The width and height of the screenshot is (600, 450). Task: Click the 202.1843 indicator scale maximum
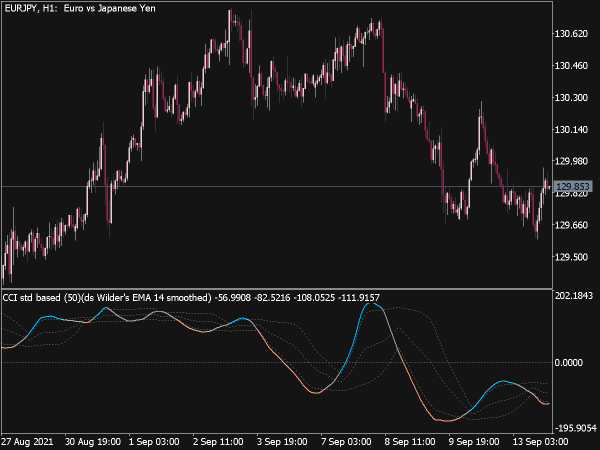(x=574, y=296)
